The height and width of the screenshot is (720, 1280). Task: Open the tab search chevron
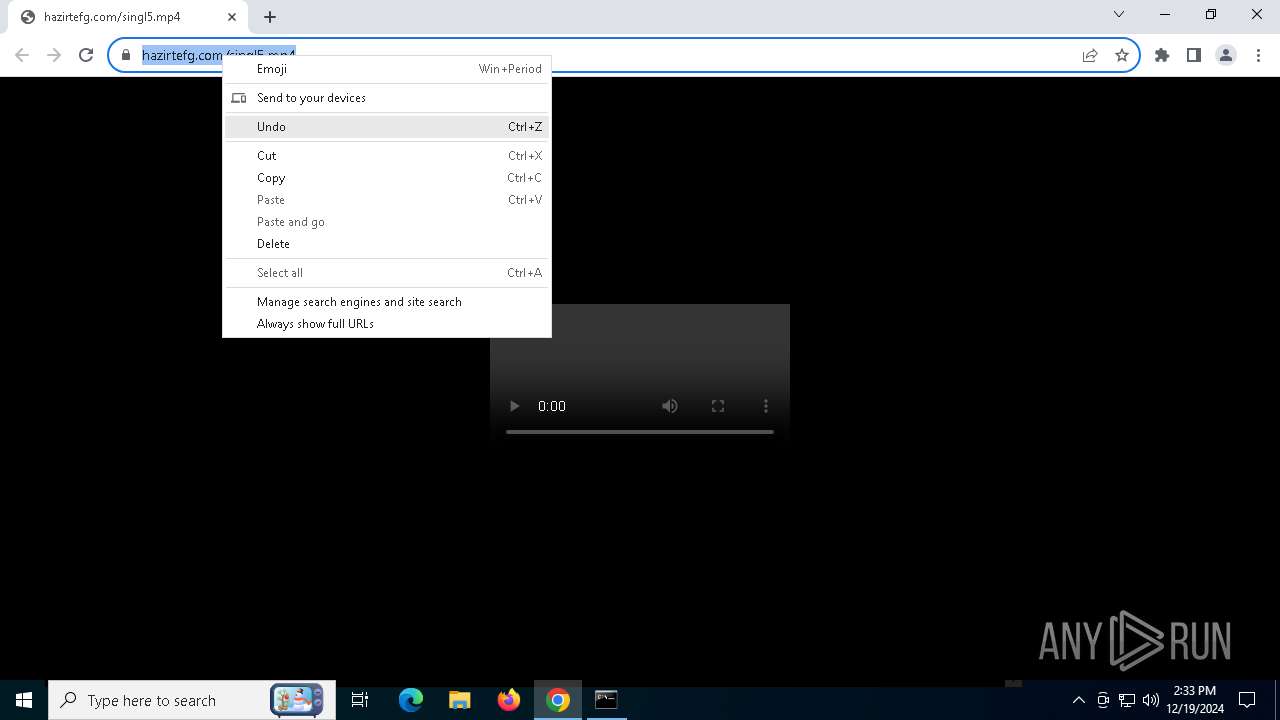point(1119,14)
